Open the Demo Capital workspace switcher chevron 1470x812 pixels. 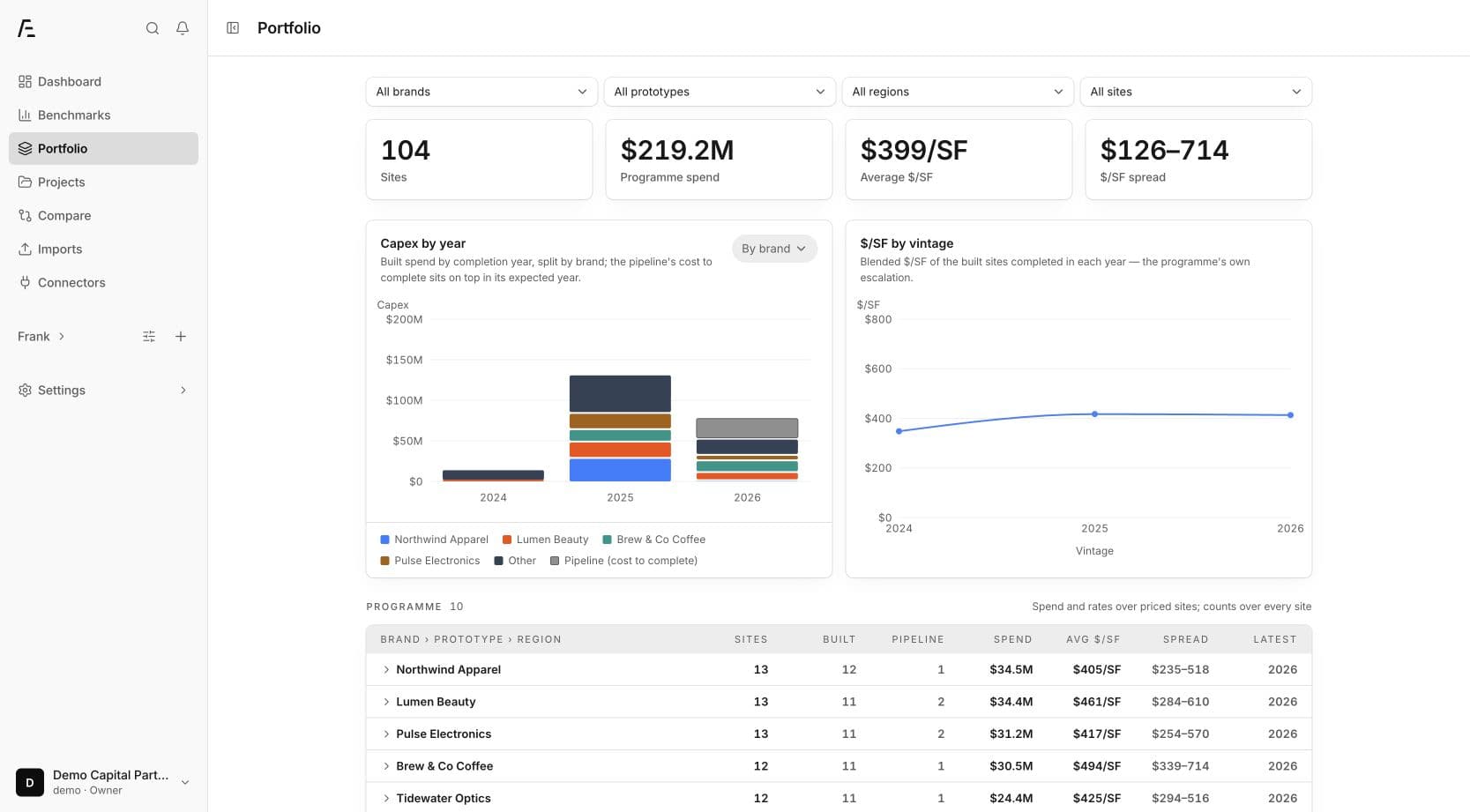click(x=185, y=782)
